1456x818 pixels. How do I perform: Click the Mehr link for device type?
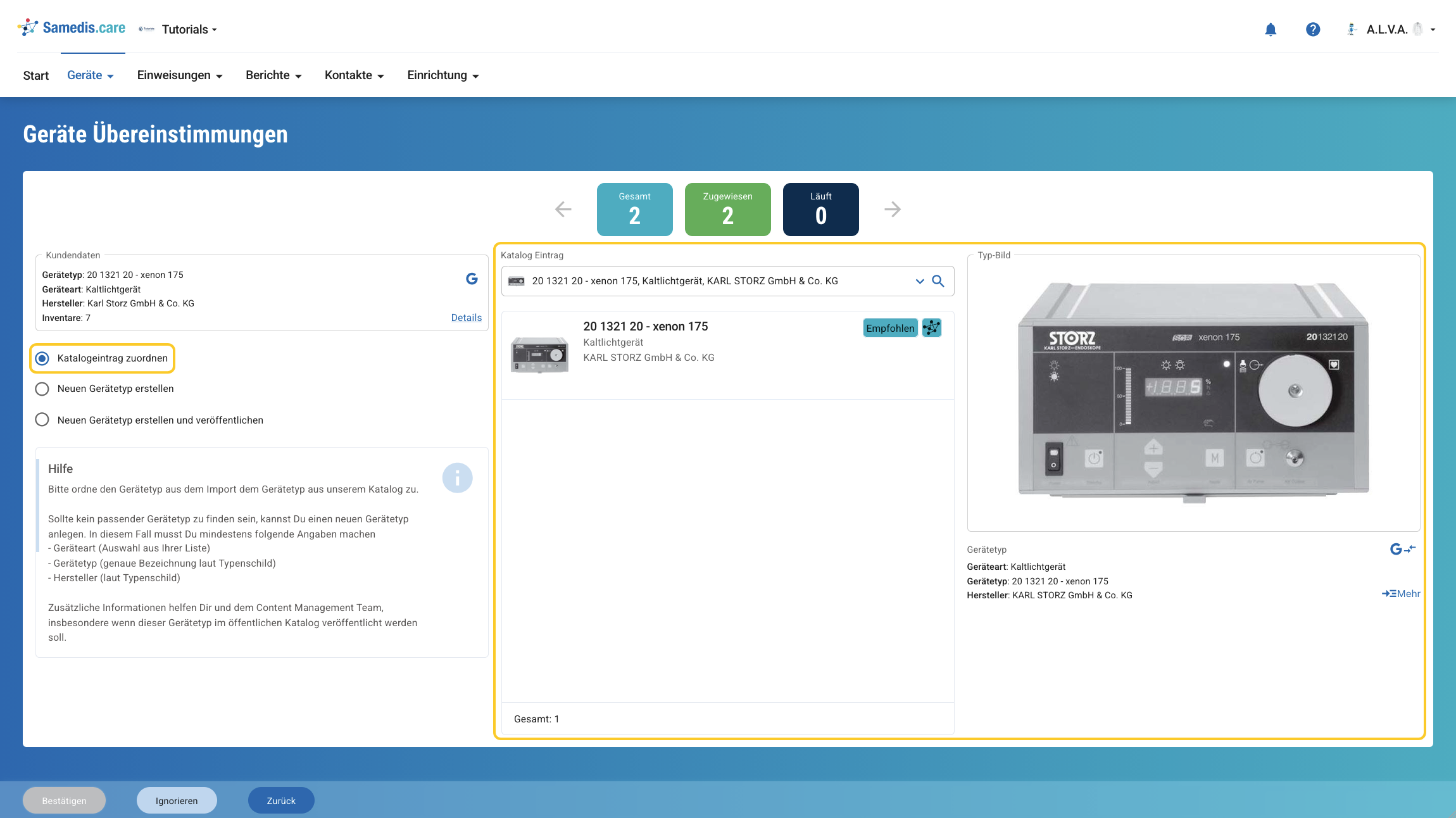click(x=1401, y=594)
